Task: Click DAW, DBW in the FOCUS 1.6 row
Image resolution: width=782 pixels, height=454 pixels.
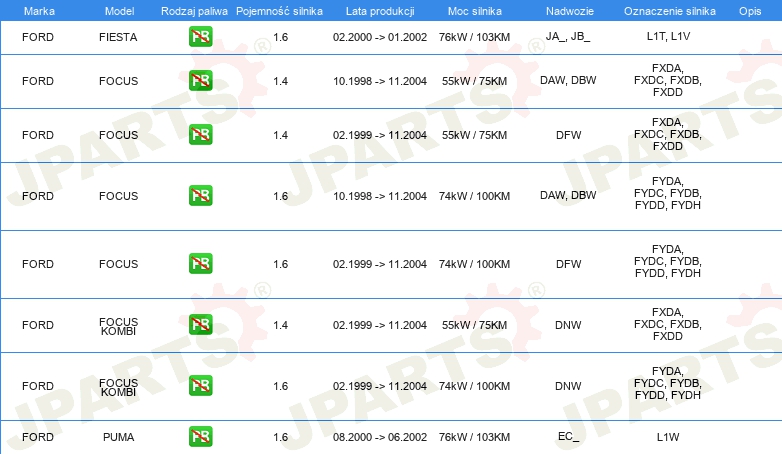Action: (568, 196)
